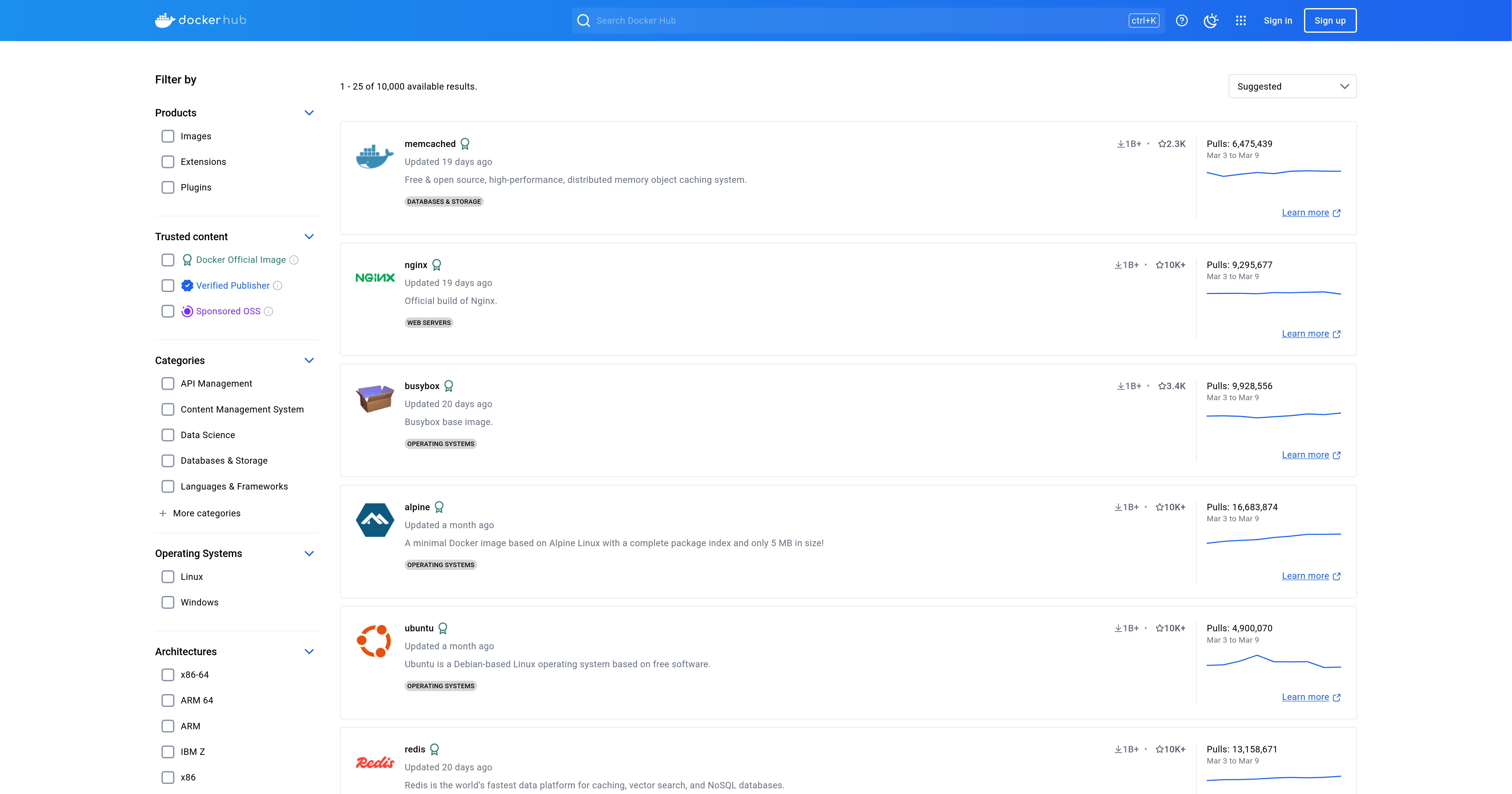
Task: Click the info icon beside Verified Publisher
Action: click(x=278, y=286)
